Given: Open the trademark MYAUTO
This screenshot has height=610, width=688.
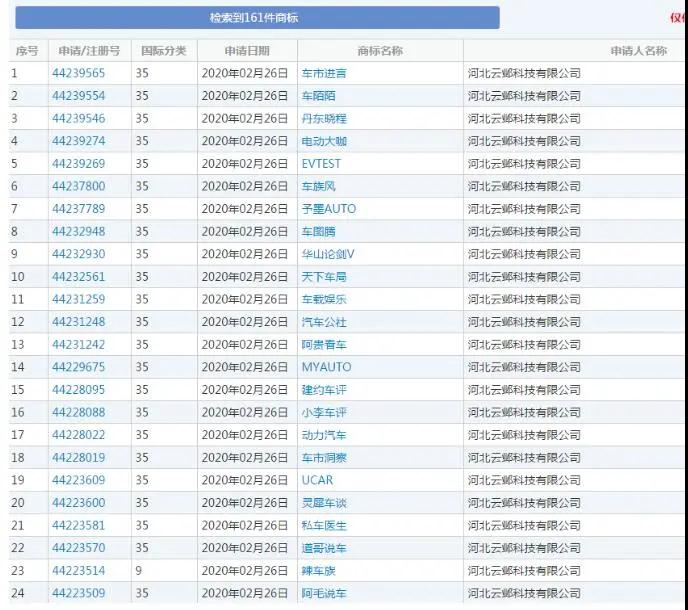Looking at the screenshot, I should (326, 367).
